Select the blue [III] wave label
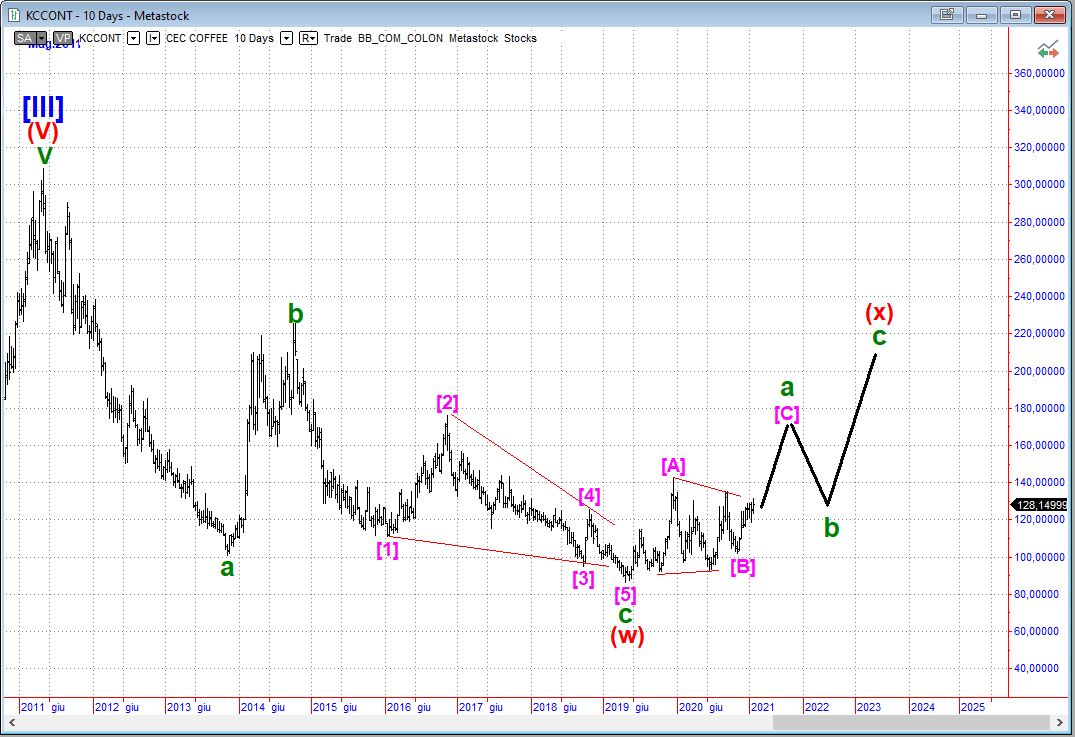 click(x=43, y=108)
